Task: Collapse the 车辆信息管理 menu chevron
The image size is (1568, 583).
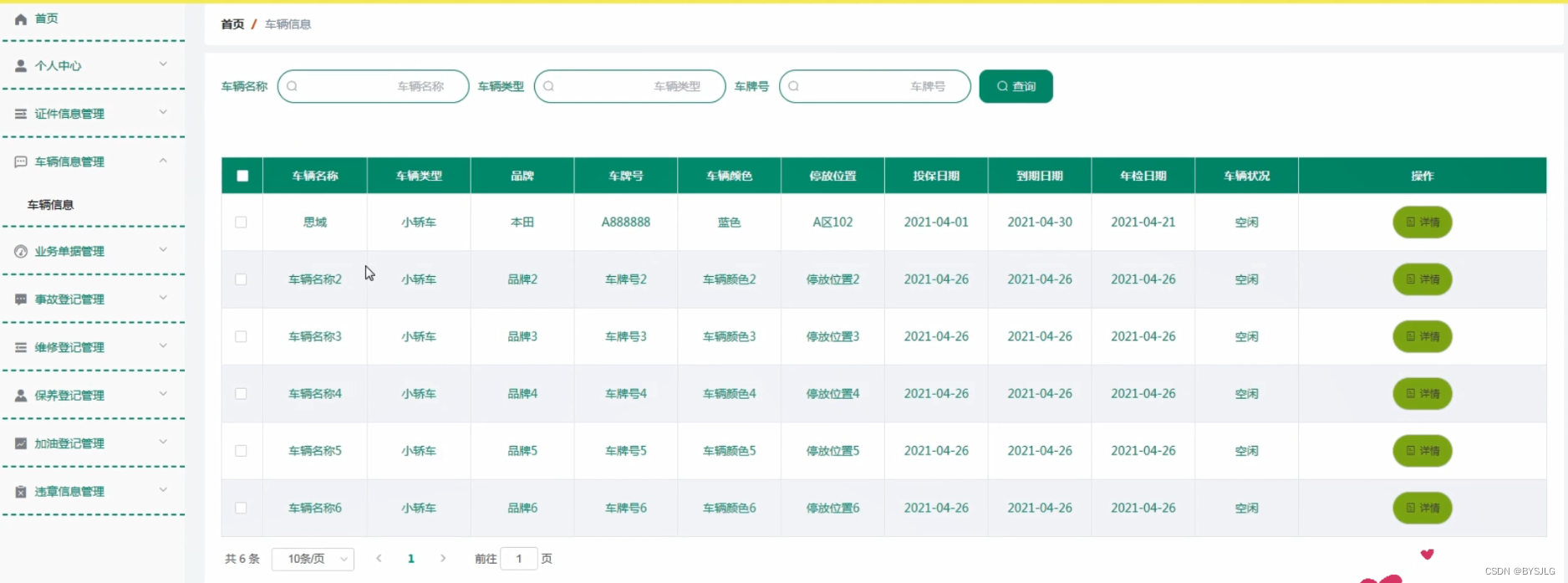Action: [x=163, y=161]
